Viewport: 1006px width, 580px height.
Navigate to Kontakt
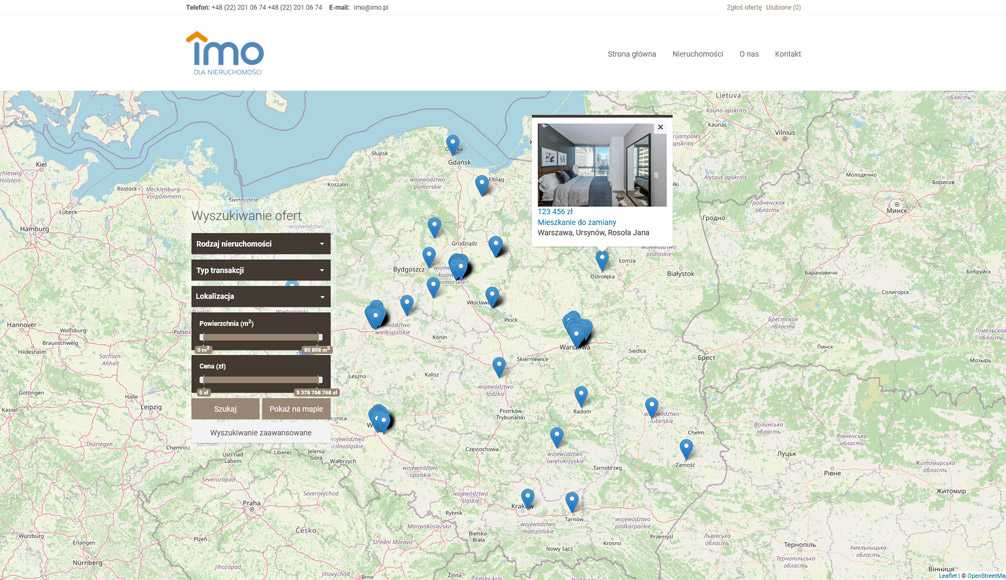tap(788, 54)
